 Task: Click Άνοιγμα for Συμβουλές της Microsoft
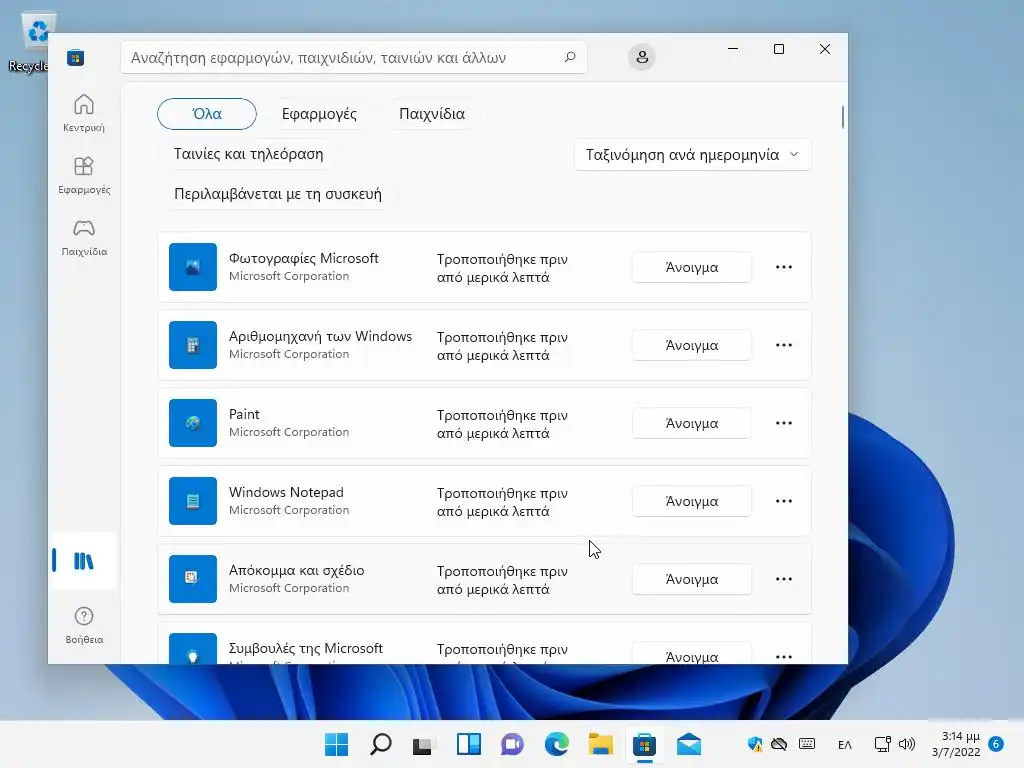692,655
